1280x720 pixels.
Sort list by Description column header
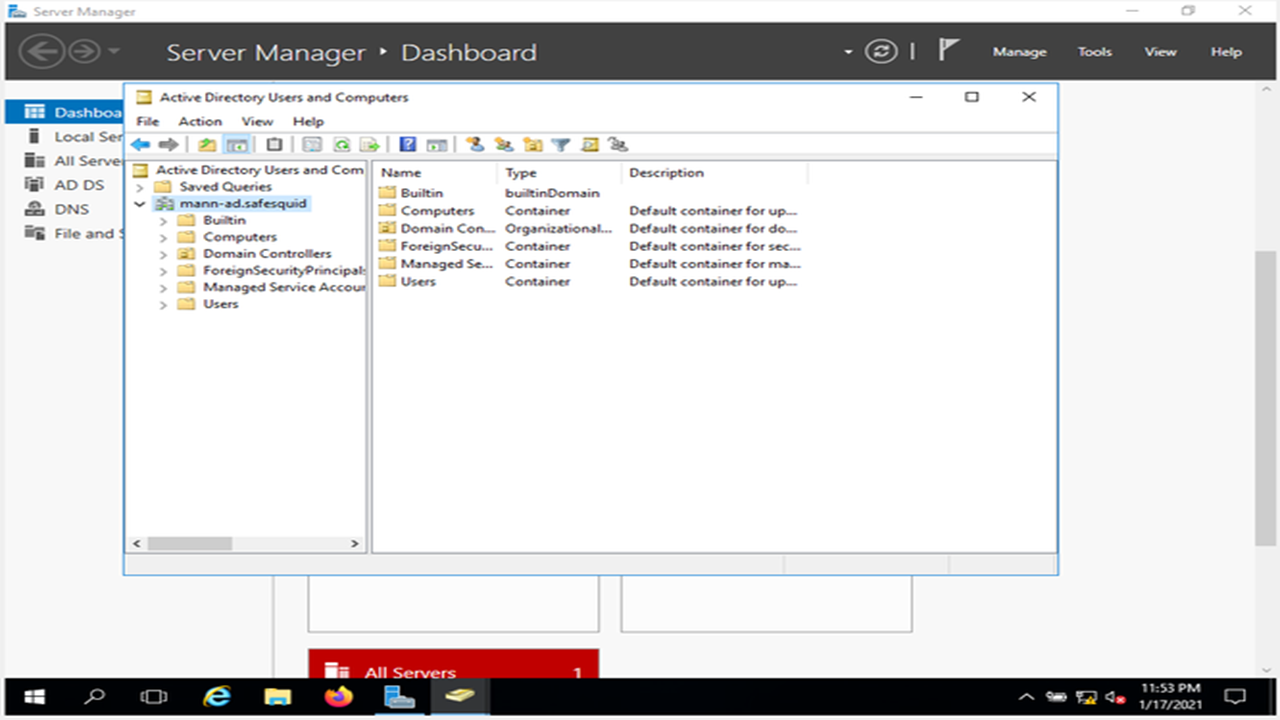714,173
